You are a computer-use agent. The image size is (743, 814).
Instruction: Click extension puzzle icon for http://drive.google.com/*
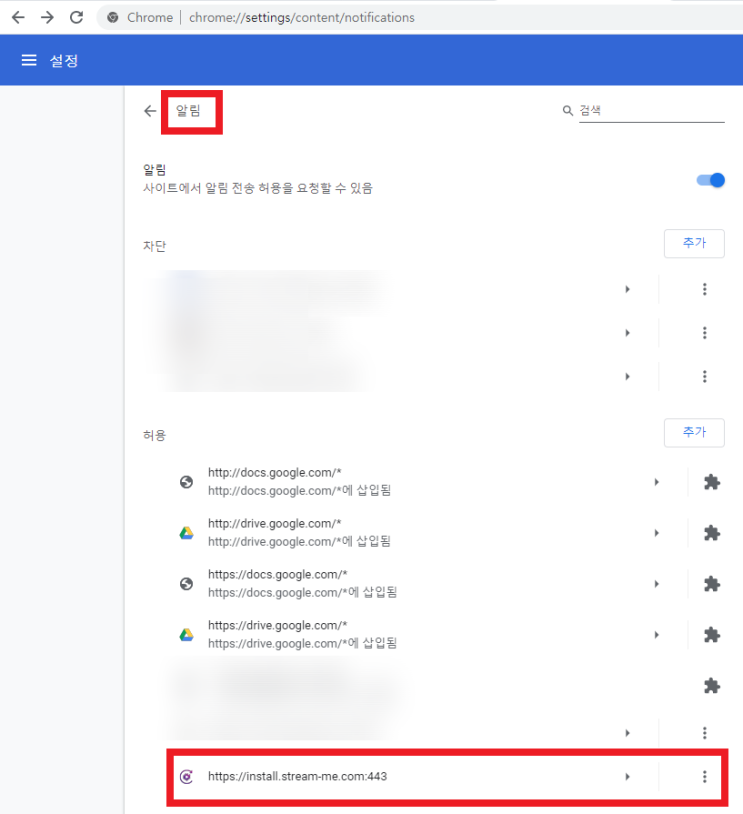pyautogui.click(x=711, y=533)
